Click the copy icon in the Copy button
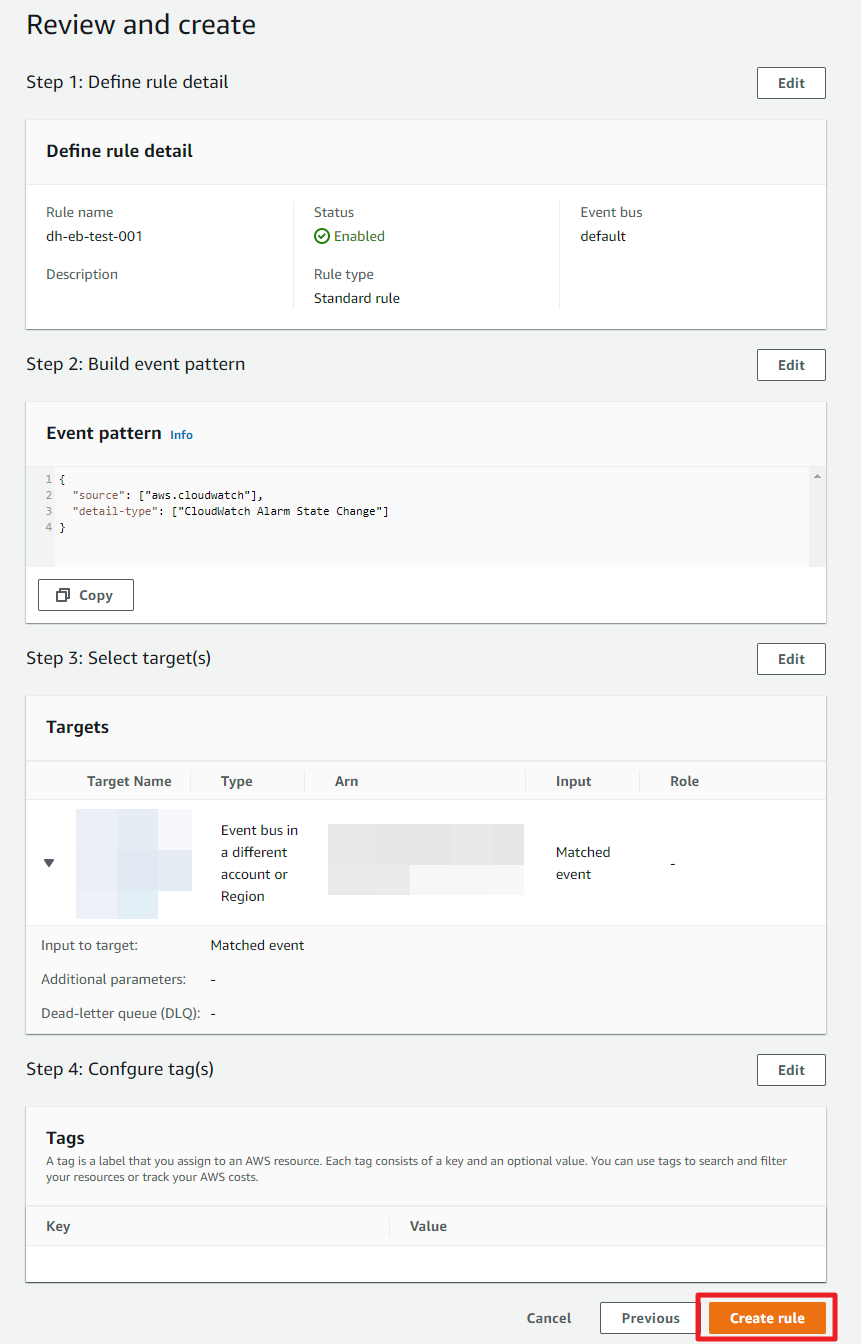The width and height of the screenshot is (861, 1344). point(63,595)
